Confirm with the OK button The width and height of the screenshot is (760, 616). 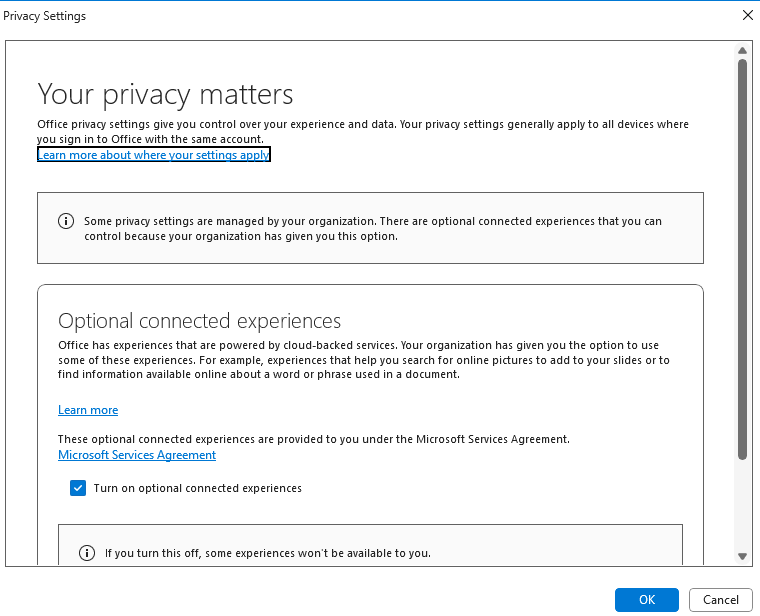pyautogui.click(x=647, y=599)
